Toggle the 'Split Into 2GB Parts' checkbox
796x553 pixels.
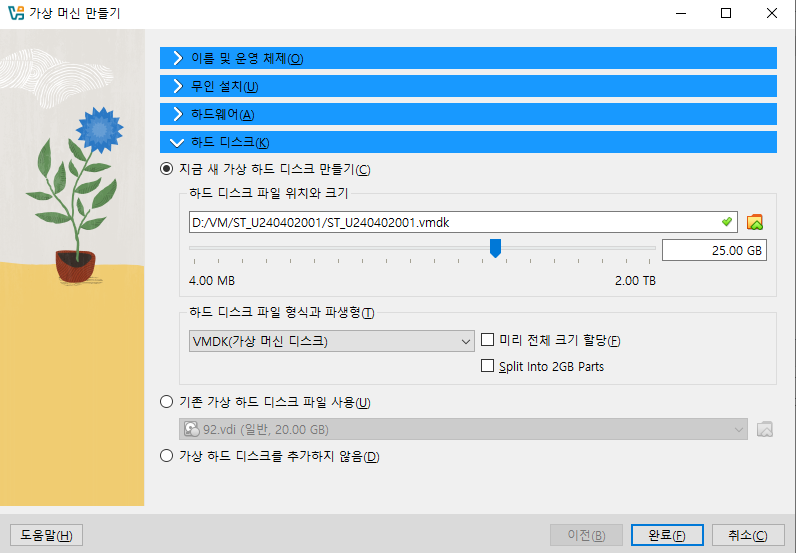tap(487, 366)
